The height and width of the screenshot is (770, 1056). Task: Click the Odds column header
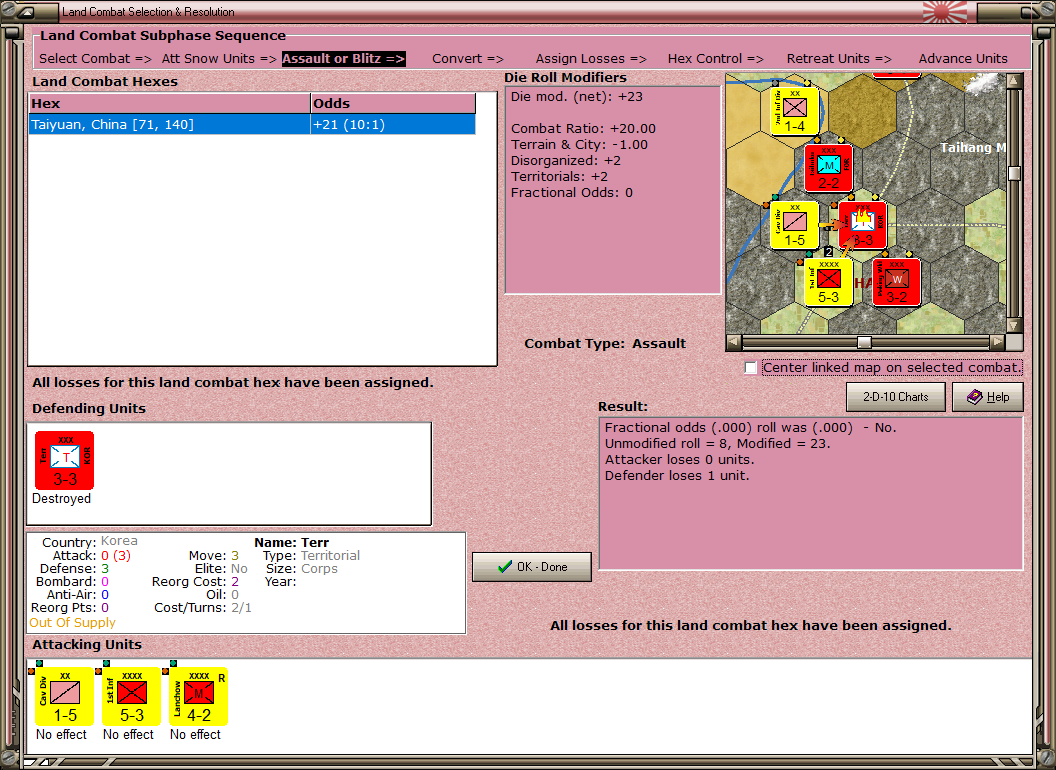tap(393, 103)
